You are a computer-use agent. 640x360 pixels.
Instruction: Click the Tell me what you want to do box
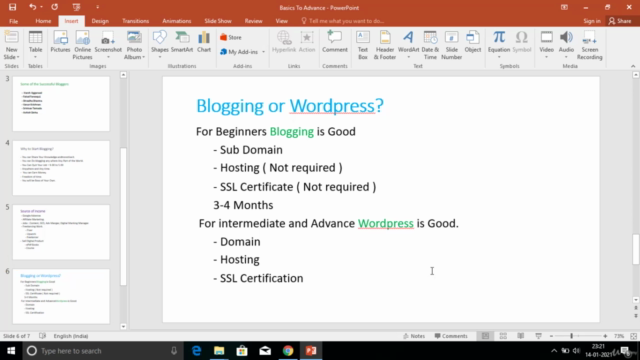coord(343,21)
